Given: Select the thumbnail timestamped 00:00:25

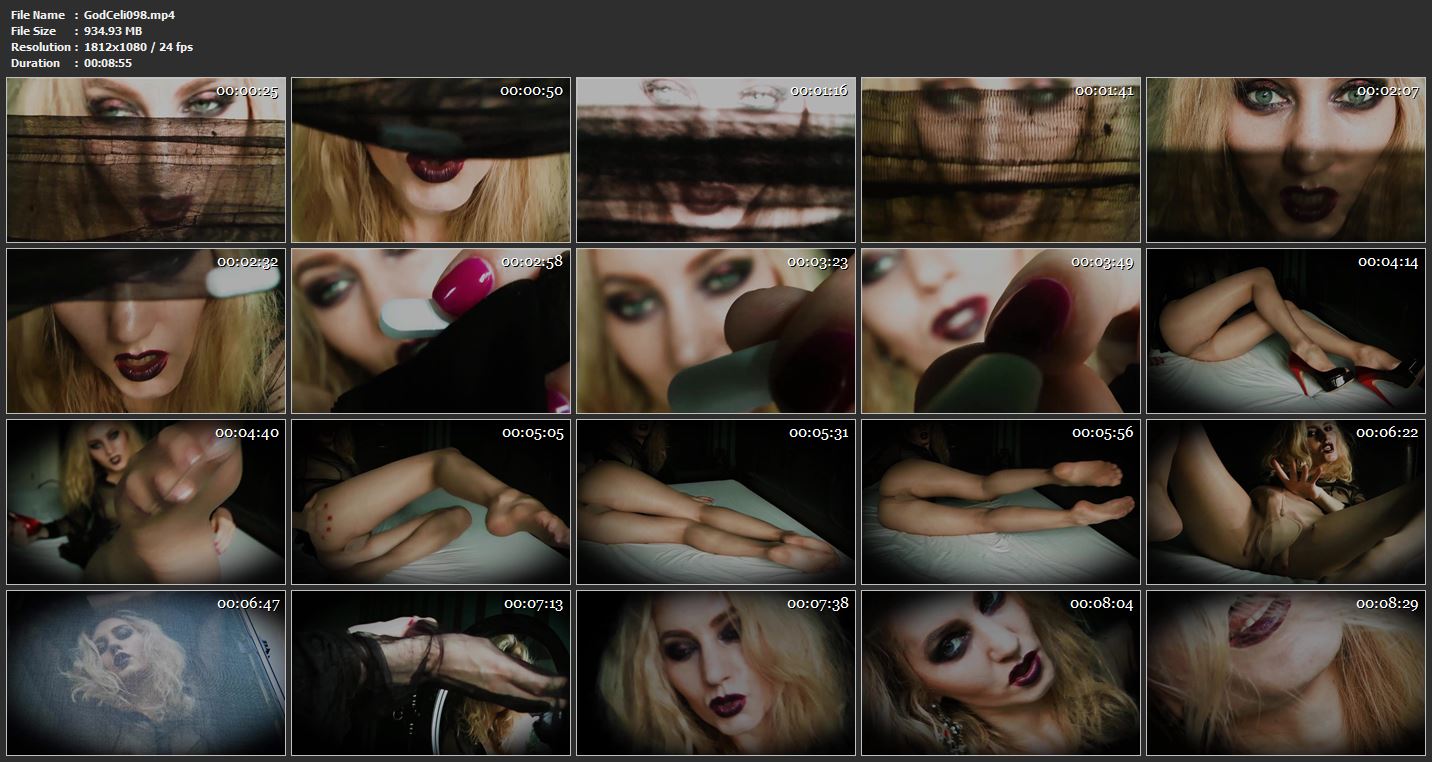Looking at the screenshot, I should pos(146,160).
